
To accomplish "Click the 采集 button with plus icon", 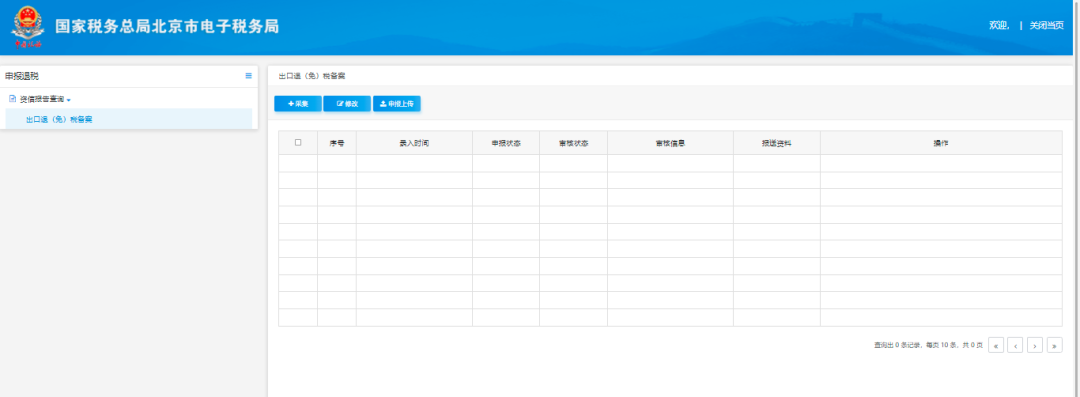I will tap(298, 103).
